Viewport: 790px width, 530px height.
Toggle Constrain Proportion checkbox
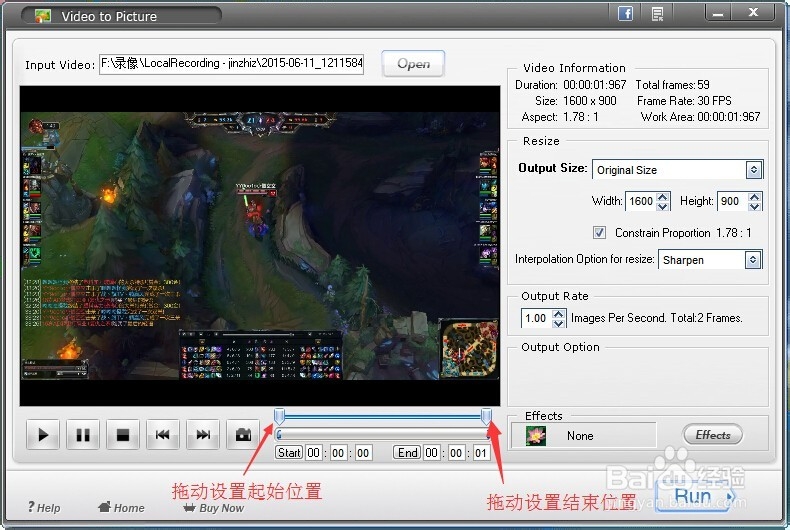click(x=599, y=232)
